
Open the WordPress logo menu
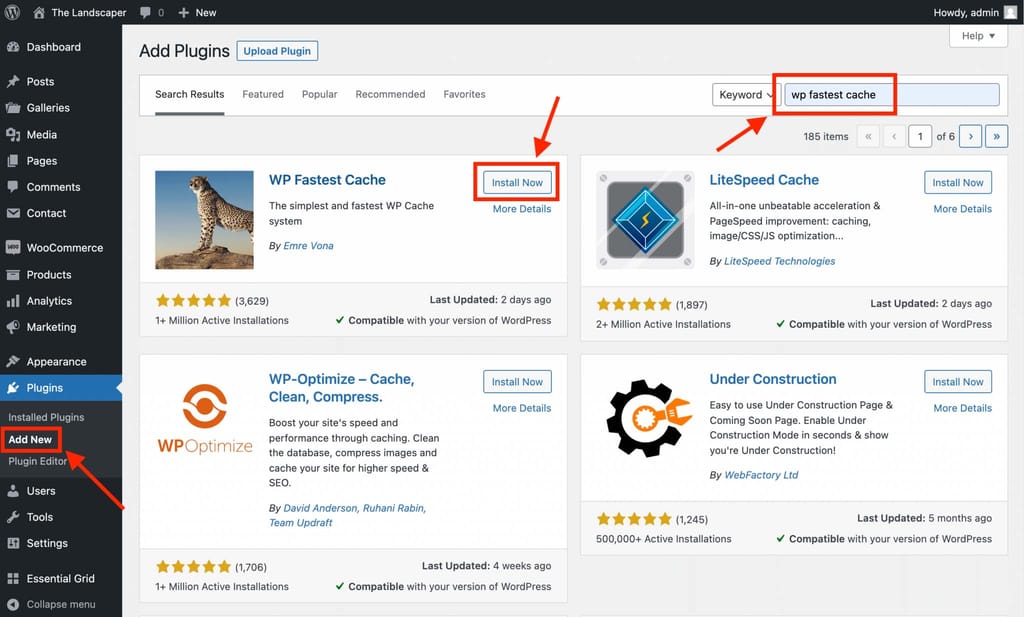coord(12,12)
